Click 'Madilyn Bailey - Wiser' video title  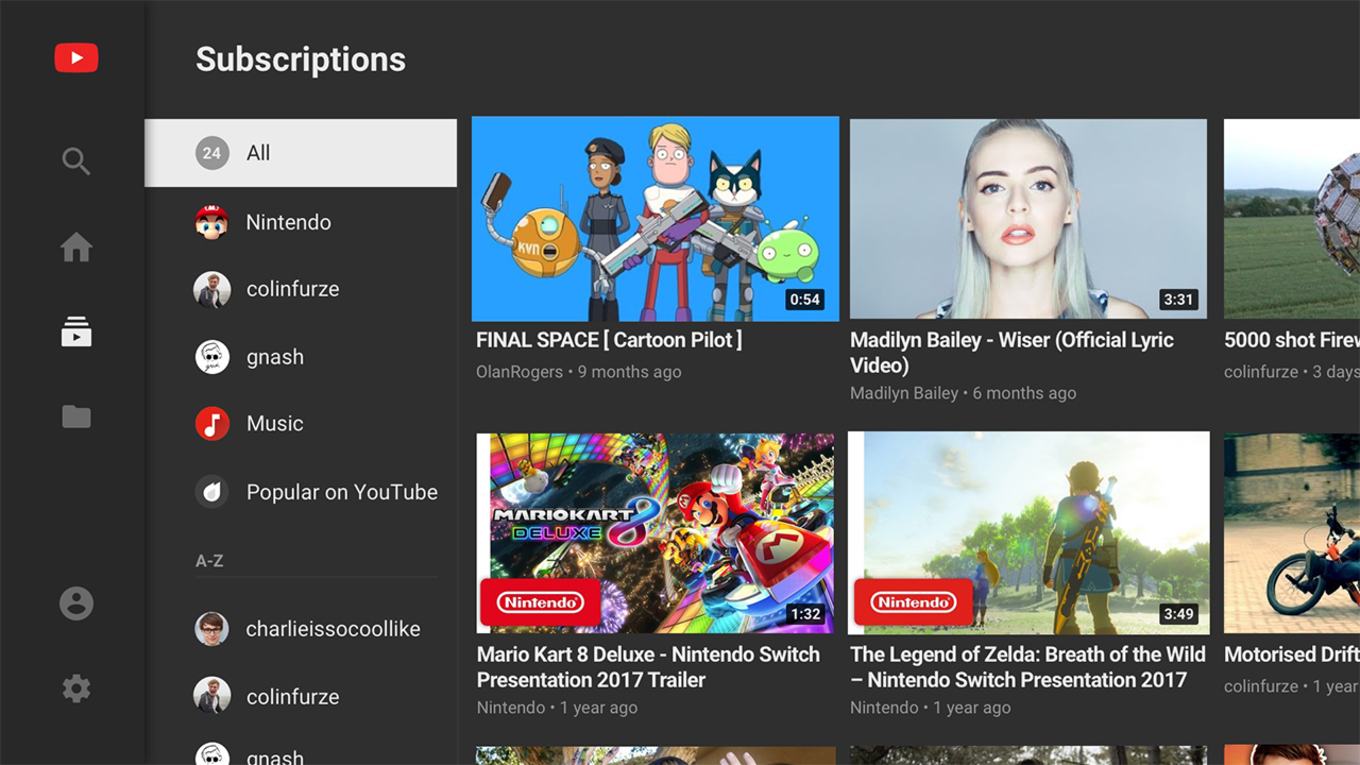[1012, 352]
